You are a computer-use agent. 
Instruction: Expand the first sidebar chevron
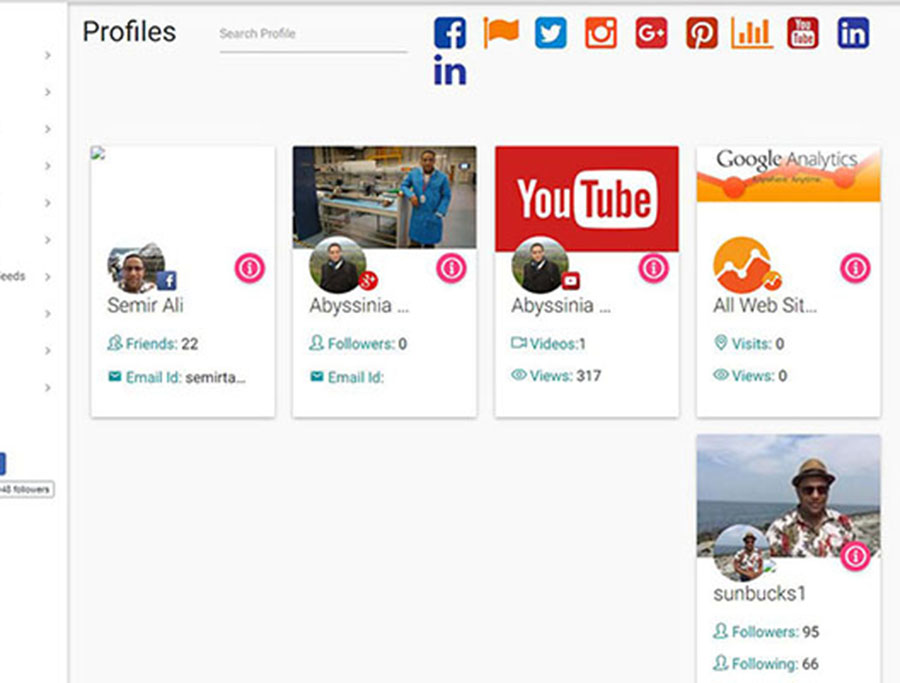click(x=48, y=55)
